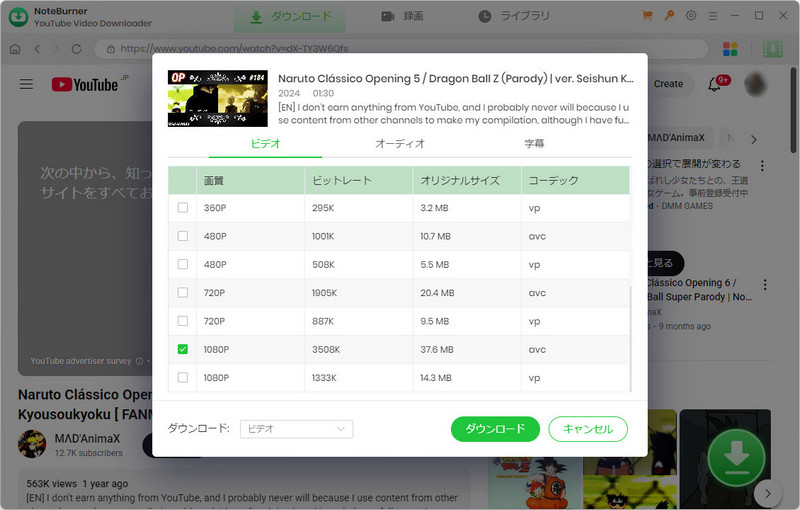Click the URL address field

tap(401, 49)
